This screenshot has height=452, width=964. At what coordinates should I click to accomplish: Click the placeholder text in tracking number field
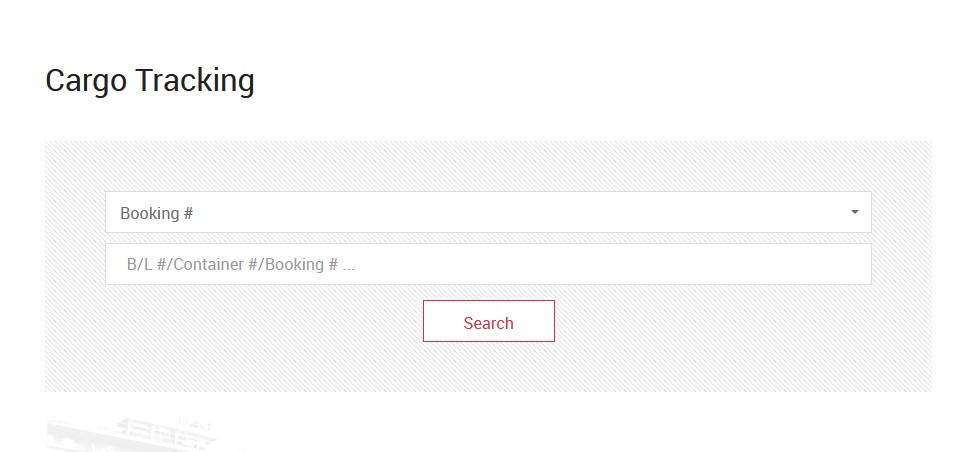pos(240,264)
